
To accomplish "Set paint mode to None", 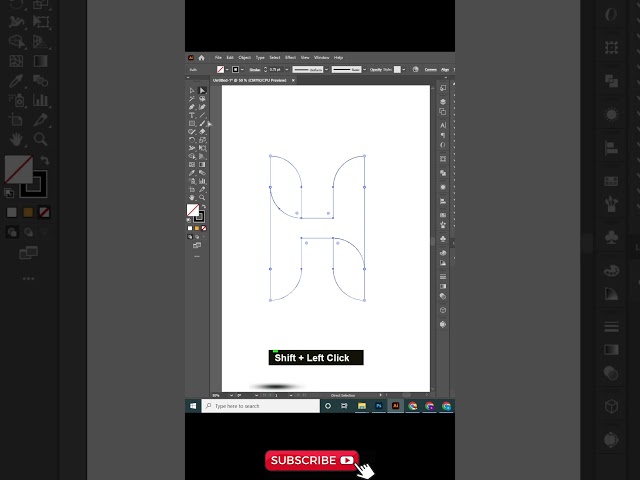I will pos(204,228).
